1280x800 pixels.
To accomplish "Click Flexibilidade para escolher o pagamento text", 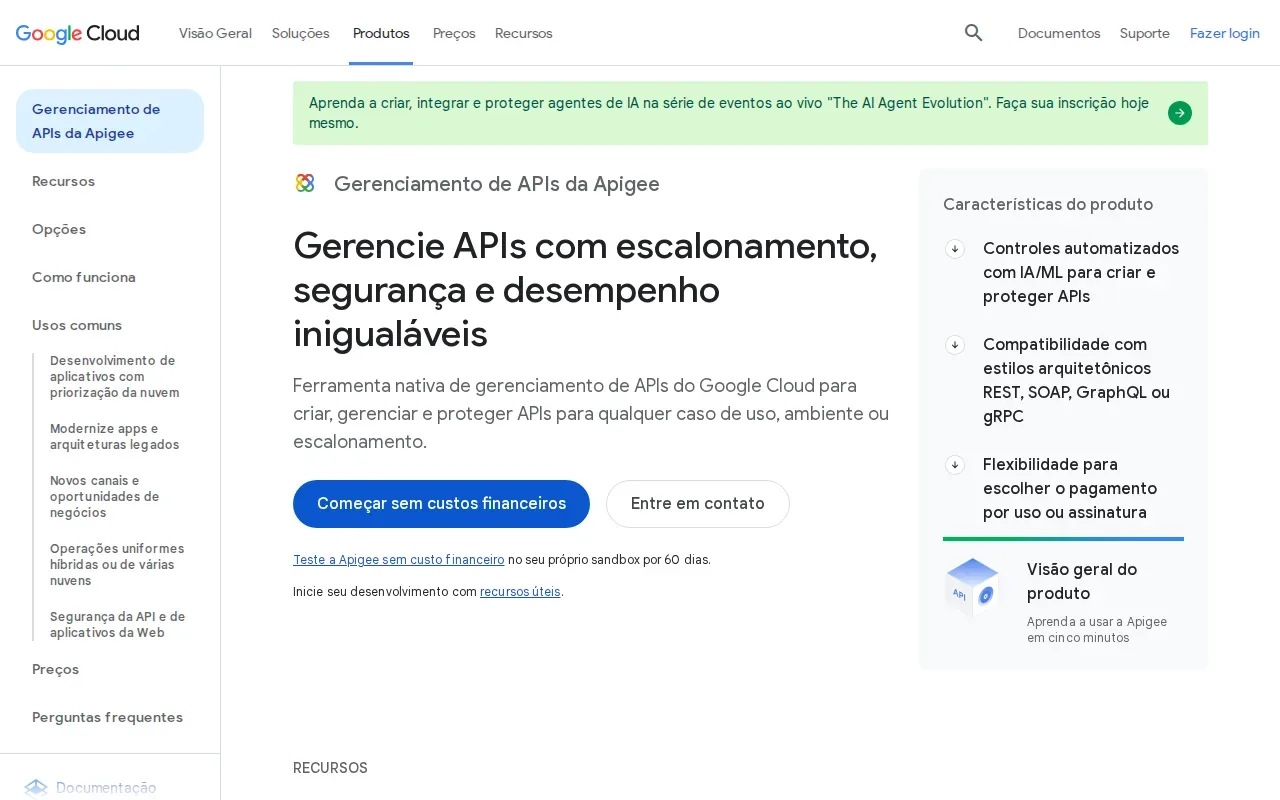I will [x=1070, y=489].
